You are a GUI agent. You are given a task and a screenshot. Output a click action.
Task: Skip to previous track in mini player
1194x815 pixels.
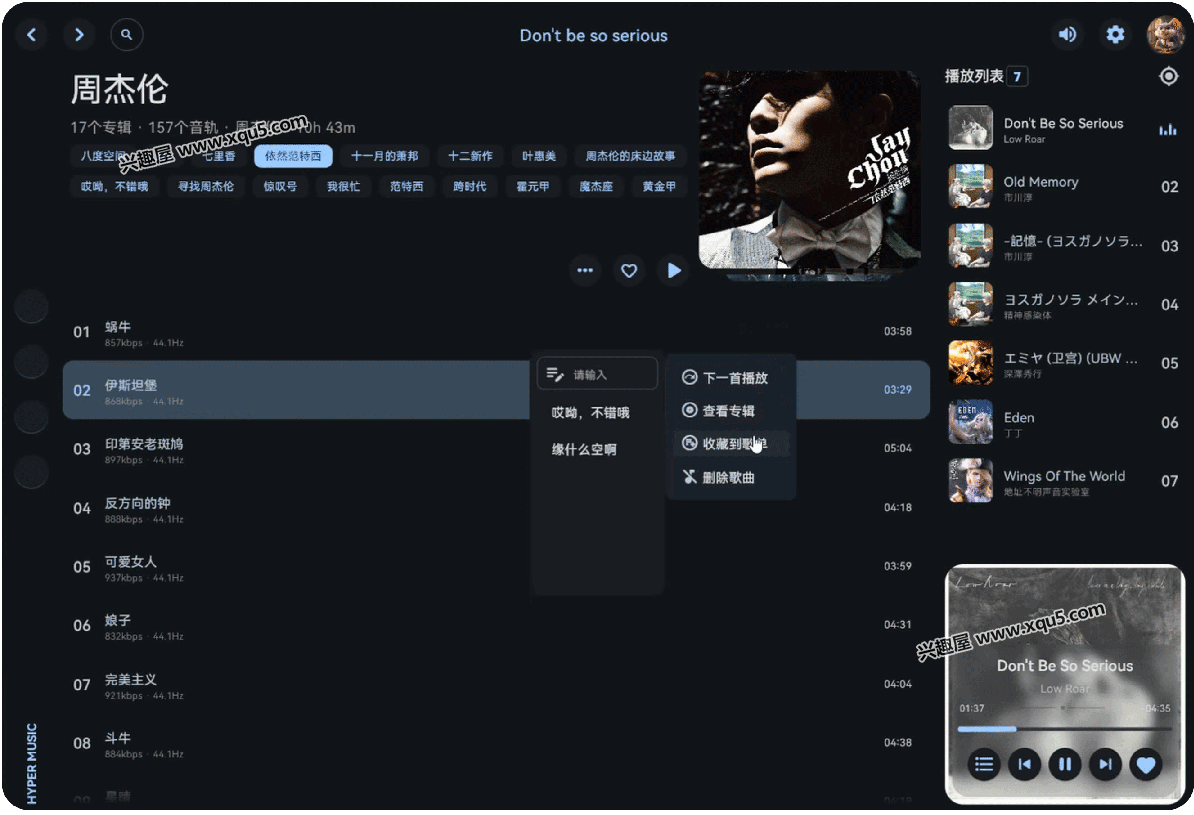(x=1024, y=764)
